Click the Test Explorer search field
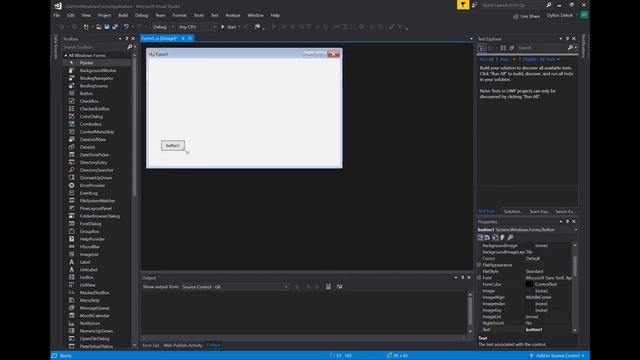The width and height of the screenshot is (640, 360). [x=542, y=48]
